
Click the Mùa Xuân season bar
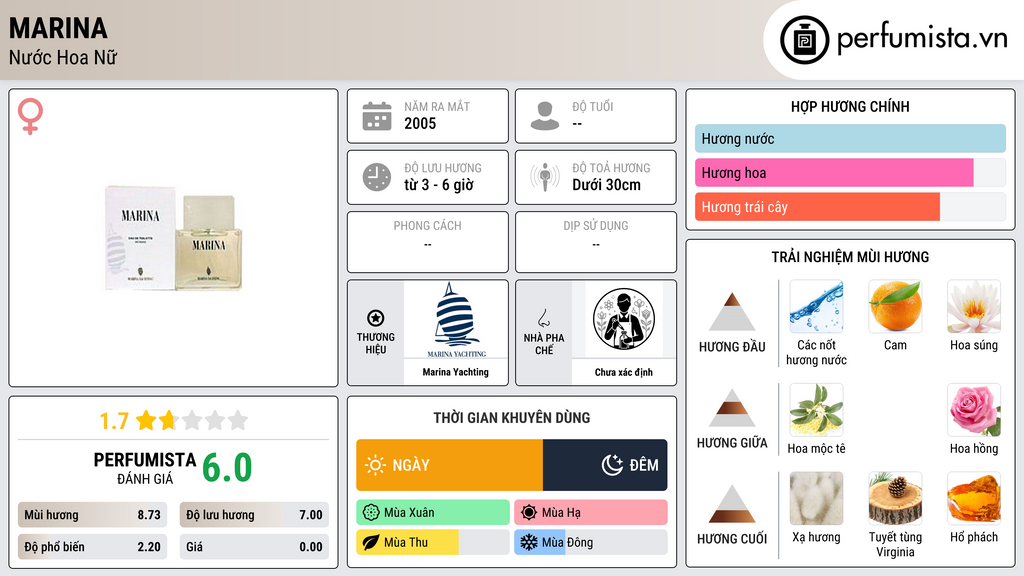433,513
